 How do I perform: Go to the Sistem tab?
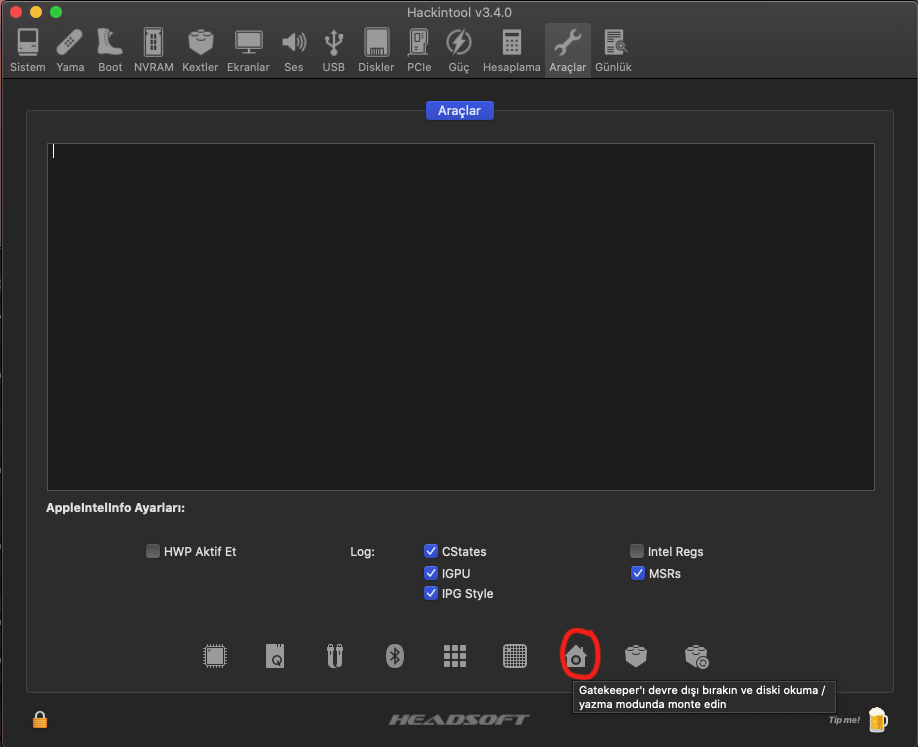coord(28,50)
